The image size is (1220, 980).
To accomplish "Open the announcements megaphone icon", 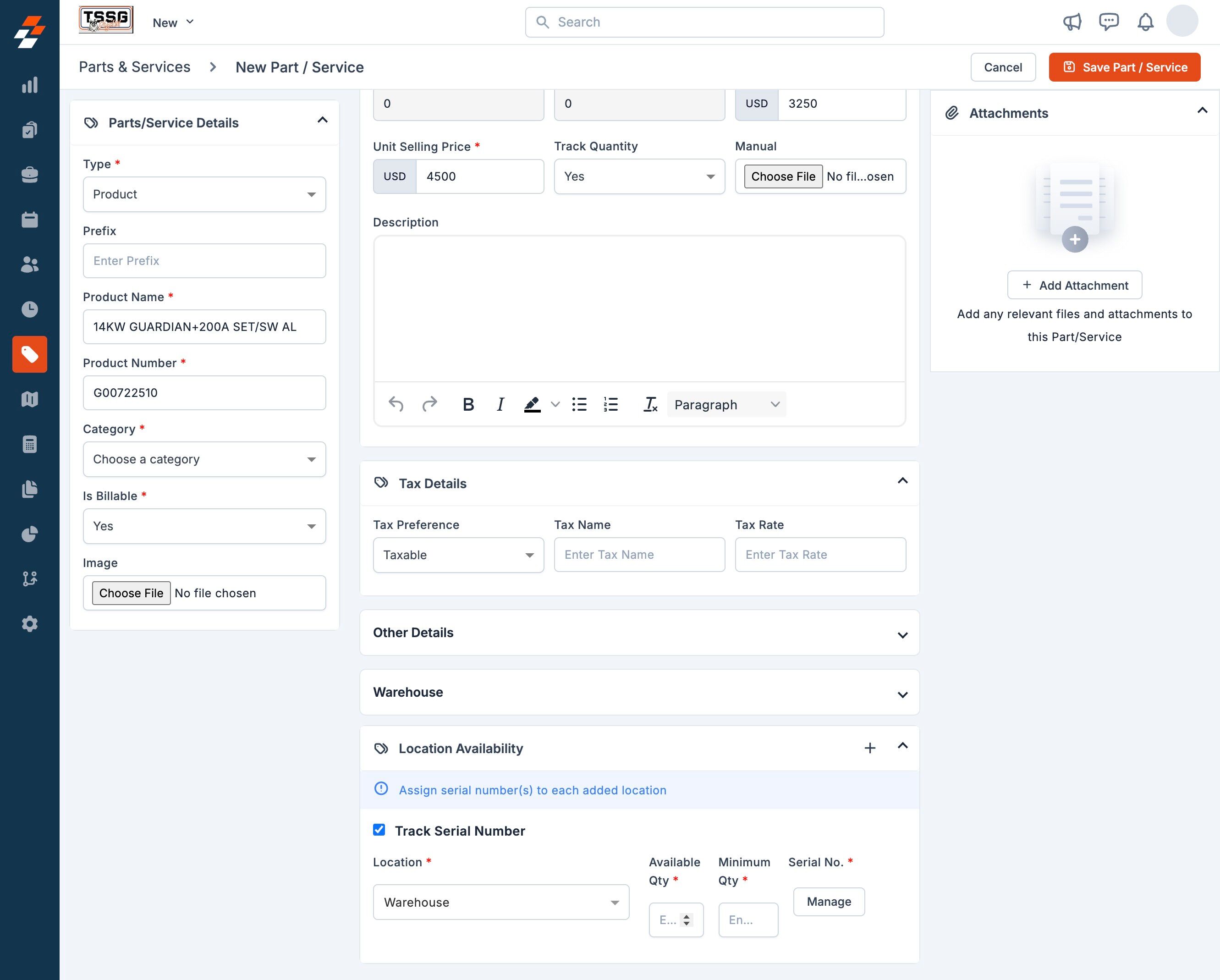I will pos(1072,22).
